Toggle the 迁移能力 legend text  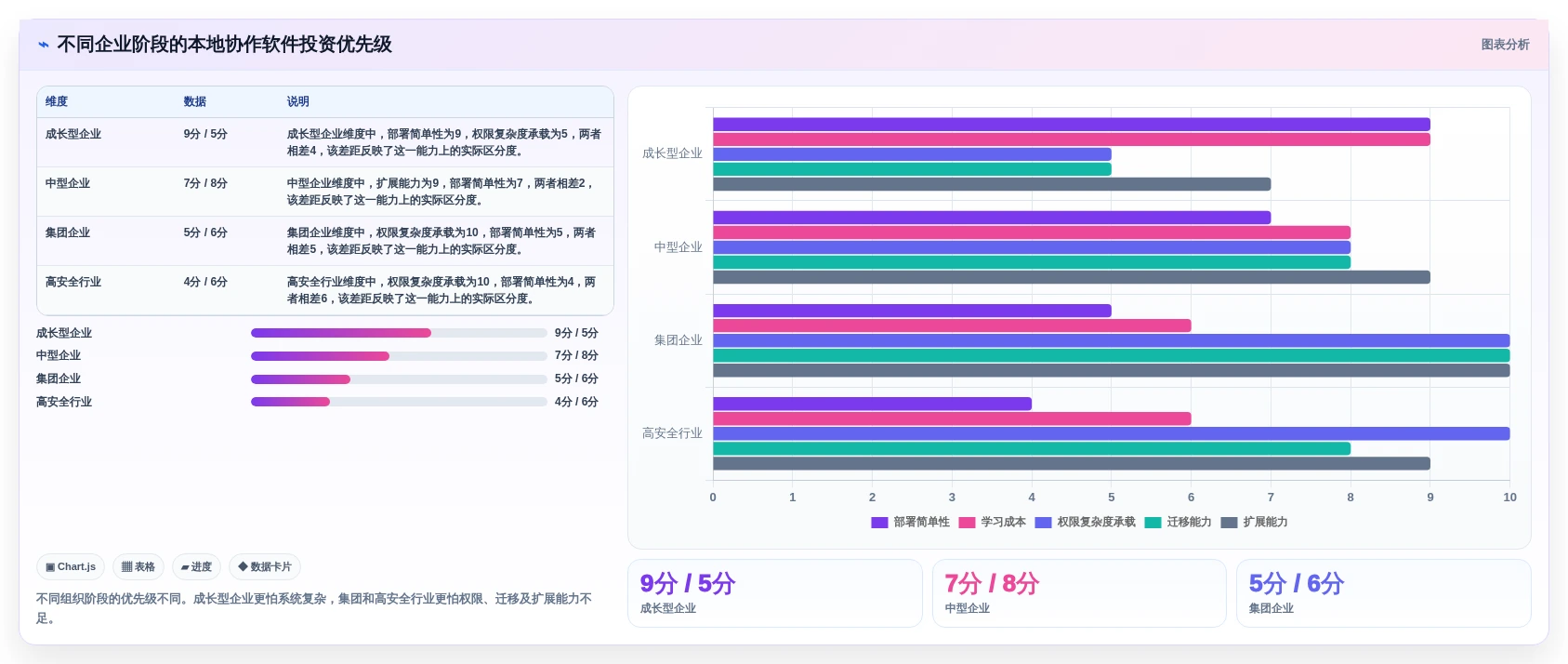[x=1189, y=523]
